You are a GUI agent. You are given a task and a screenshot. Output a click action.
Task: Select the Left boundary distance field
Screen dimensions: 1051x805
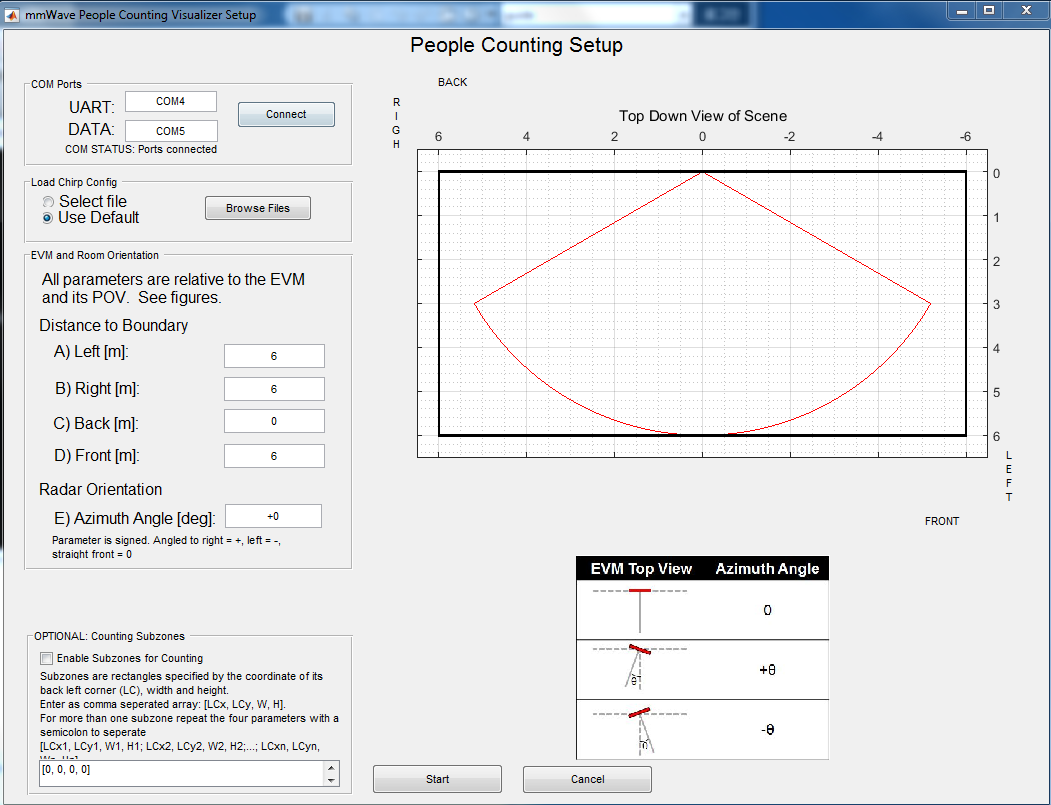point(274,356)
